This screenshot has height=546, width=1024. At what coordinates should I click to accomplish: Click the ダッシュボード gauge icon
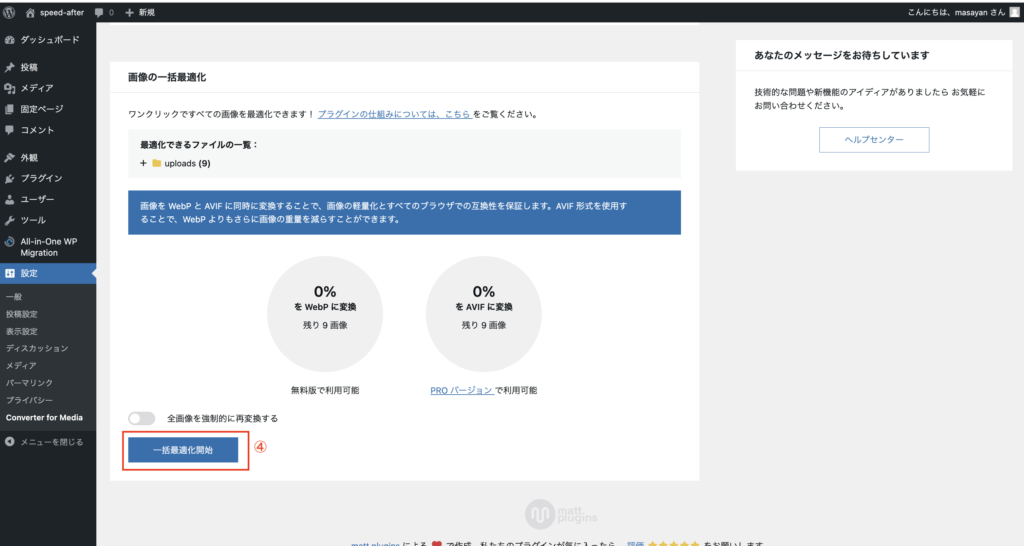point(9,40)
